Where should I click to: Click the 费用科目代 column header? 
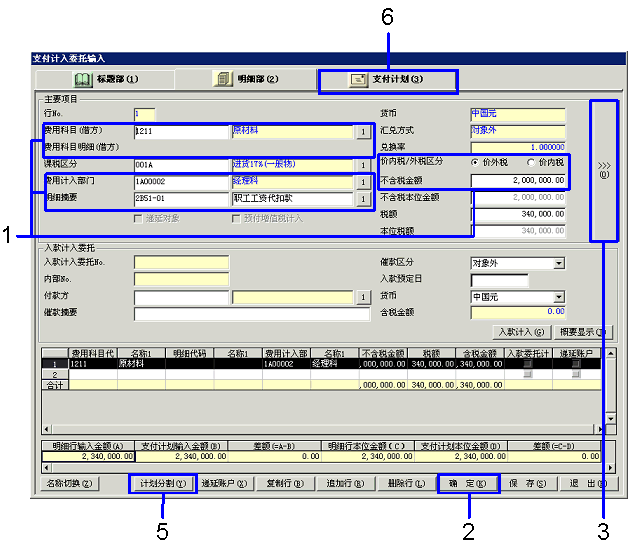tap(93, 353)
